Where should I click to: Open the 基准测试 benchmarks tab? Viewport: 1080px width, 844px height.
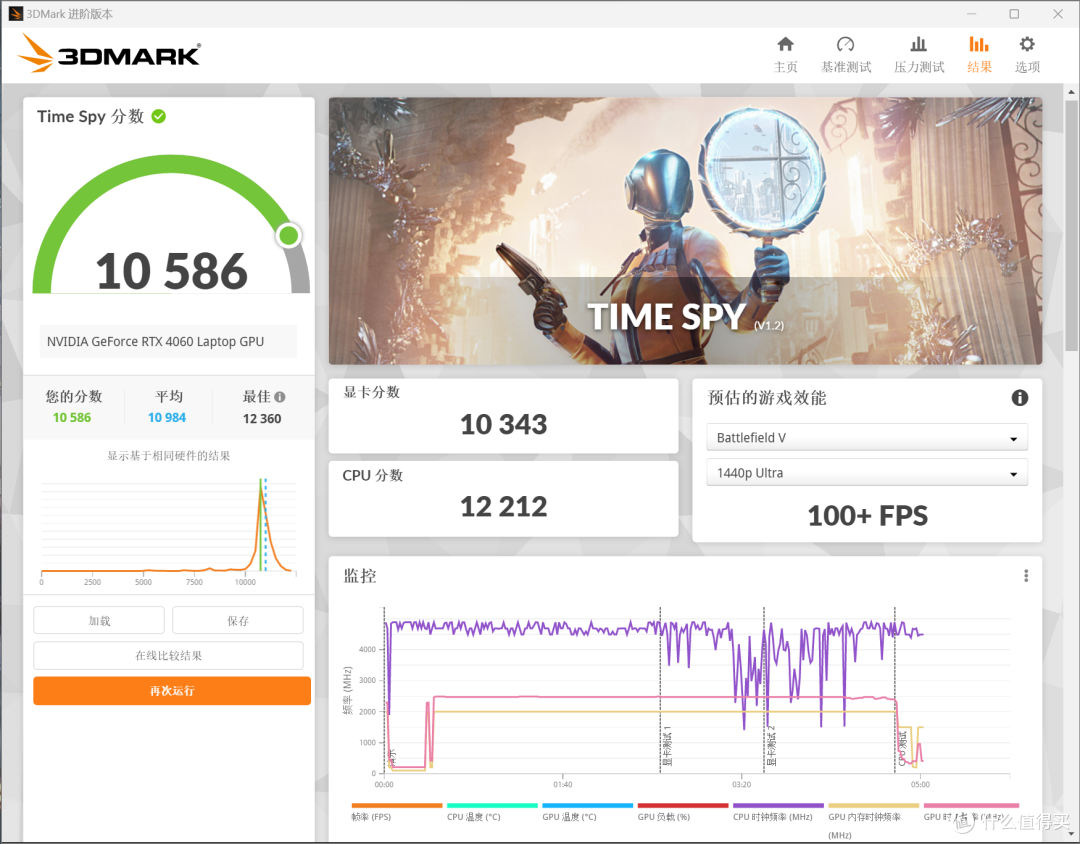(846, 54)
